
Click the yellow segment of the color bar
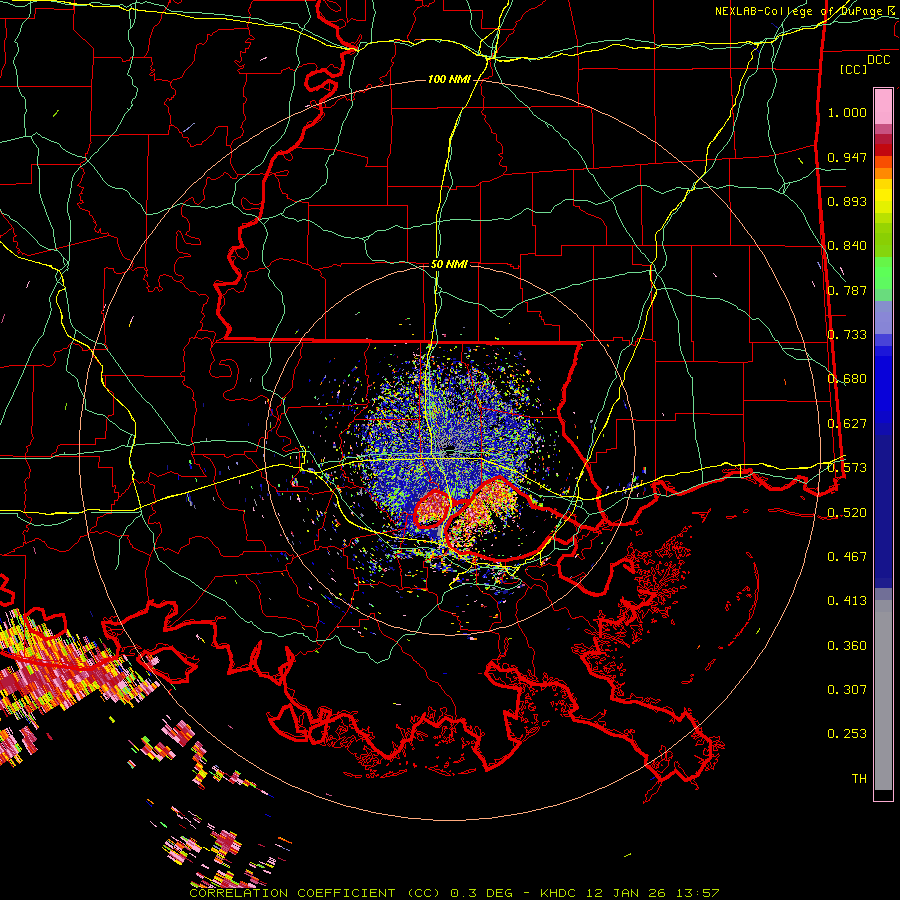tap(883, 197)
